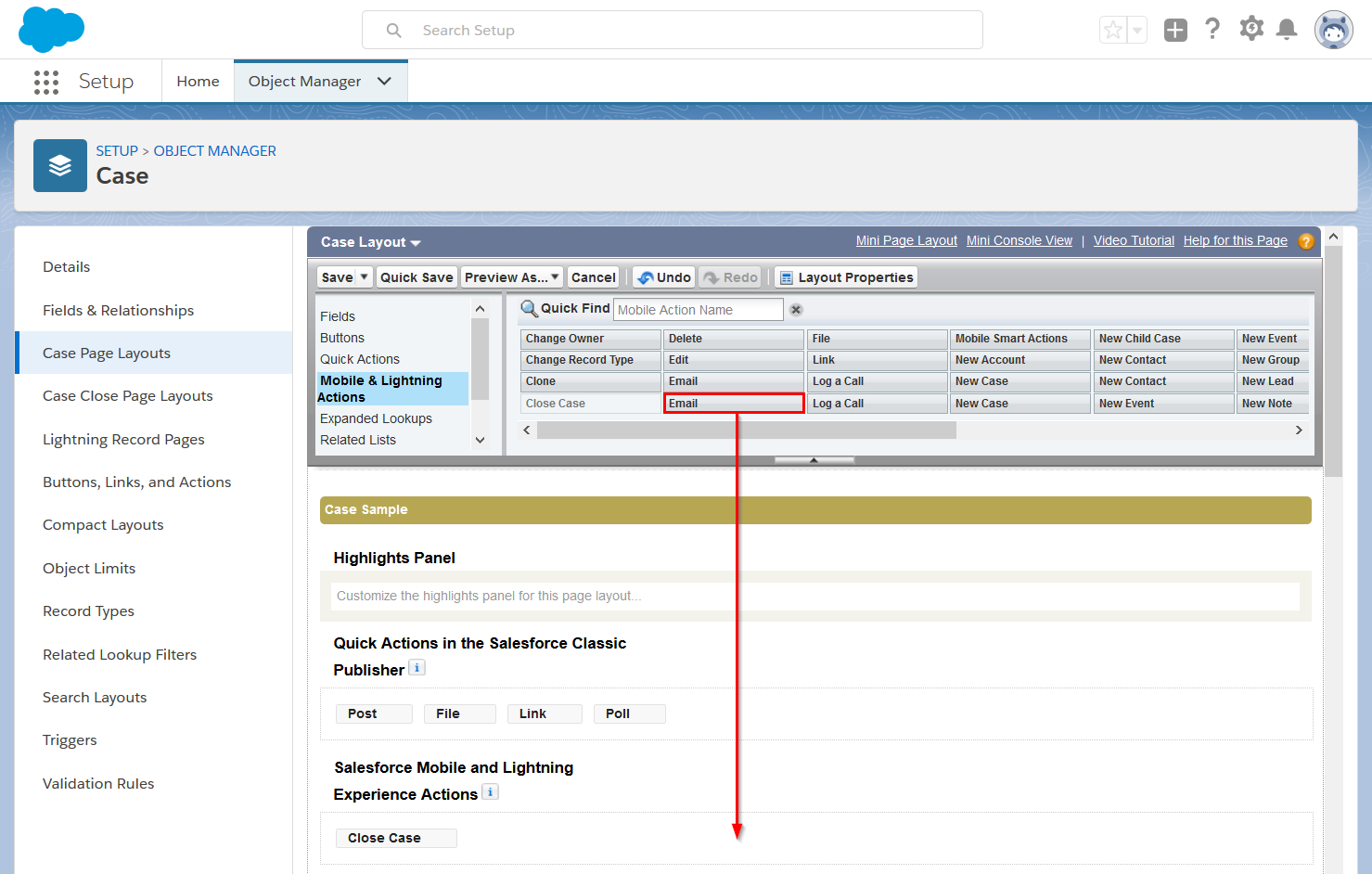1372x874 pixels.
Task: Click the Case object layers icon
Action: point(60,166)
